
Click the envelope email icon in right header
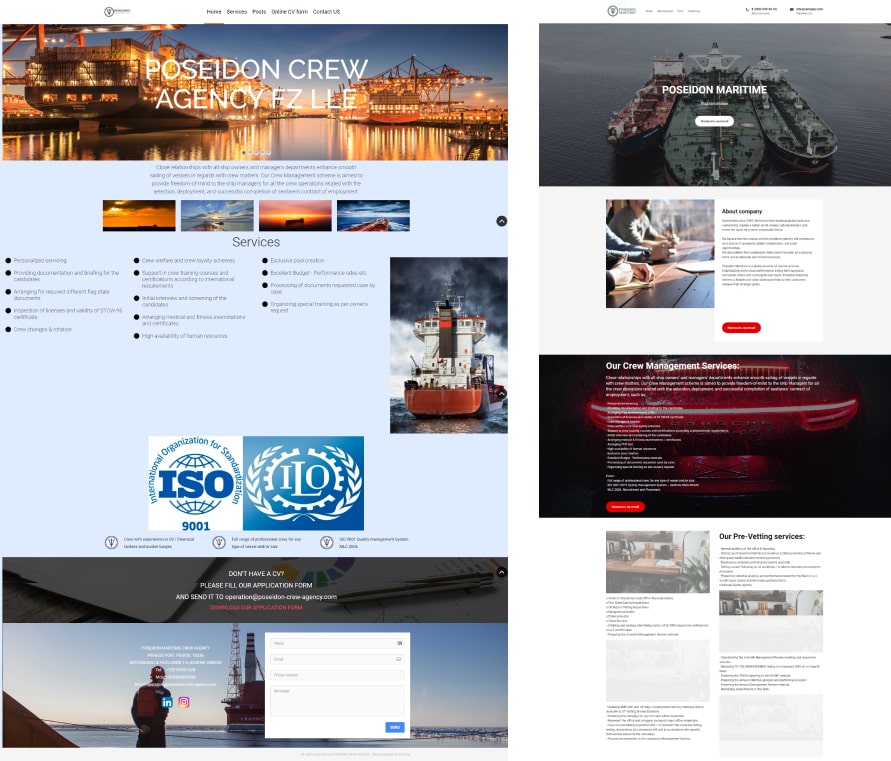pos(792,9)
